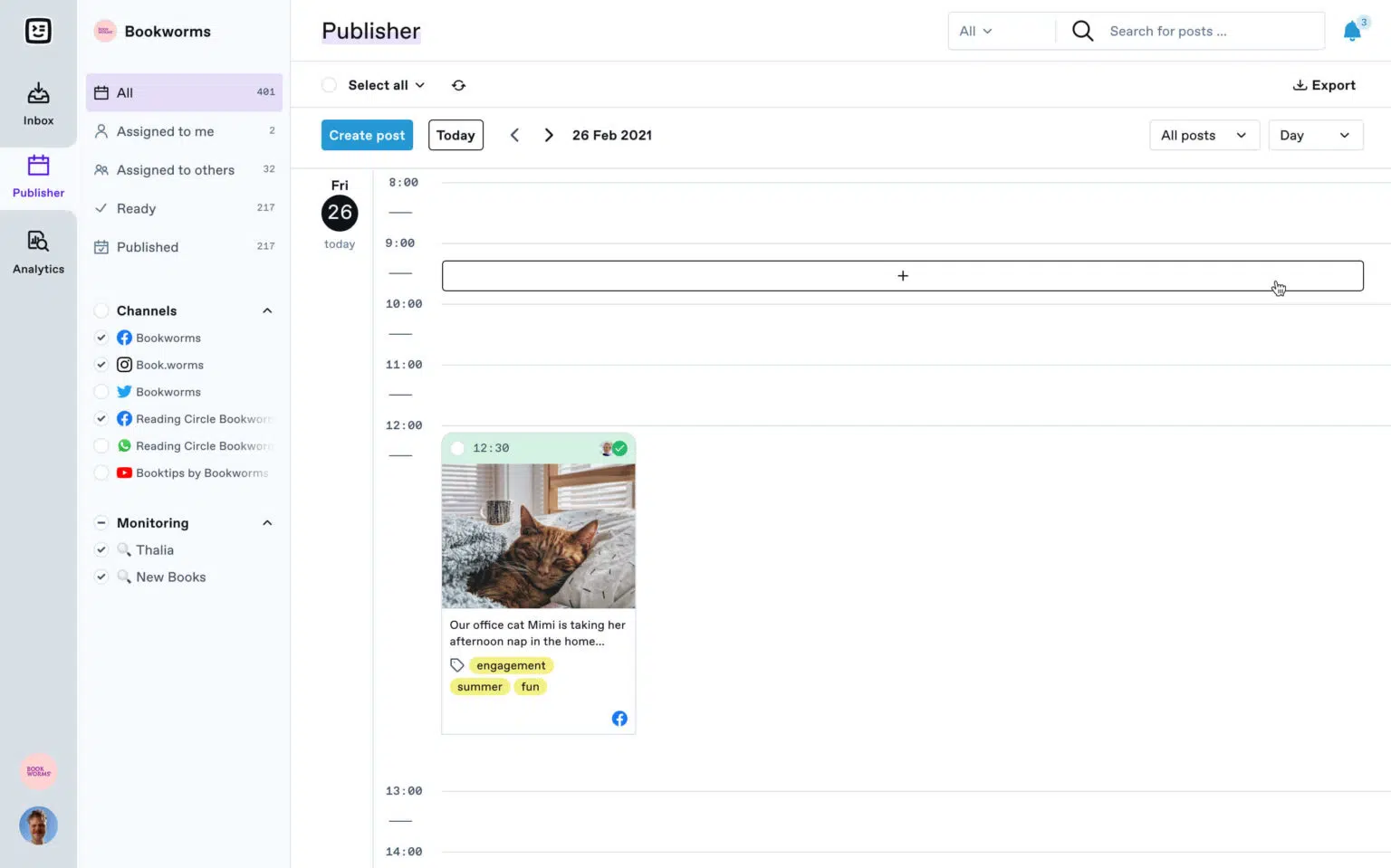
Task: Click the Today button
Action: (x=455, y=135)
